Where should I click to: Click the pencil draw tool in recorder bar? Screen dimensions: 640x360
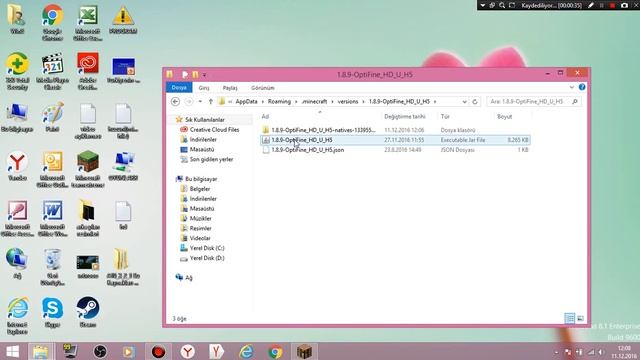[591, 5]
